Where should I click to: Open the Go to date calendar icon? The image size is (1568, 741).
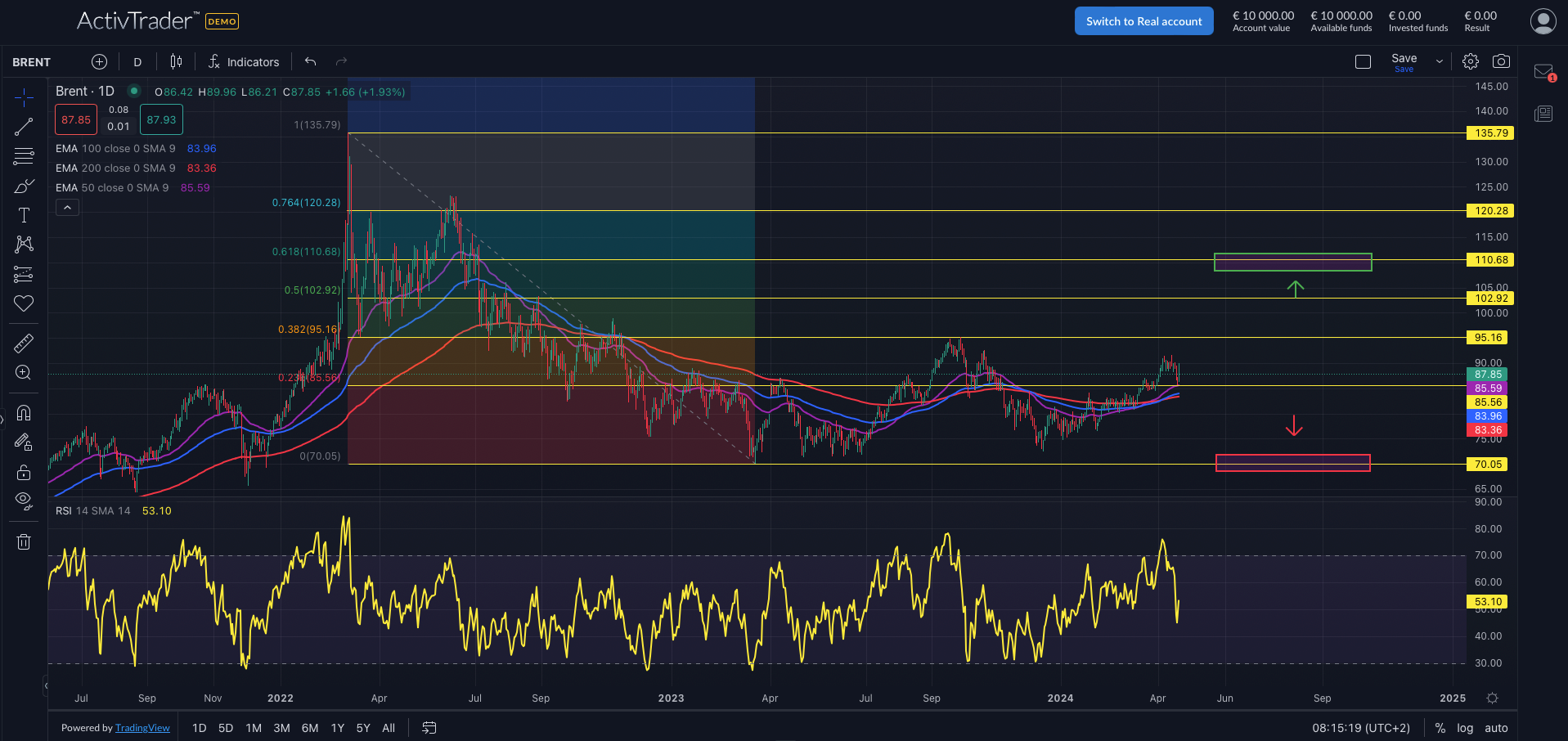429,728
